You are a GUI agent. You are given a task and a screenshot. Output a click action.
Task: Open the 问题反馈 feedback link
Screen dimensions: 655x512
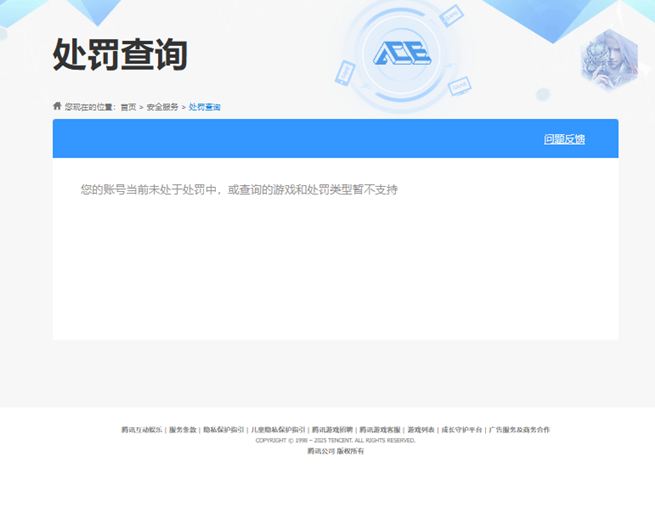pyautogui.click(x=564, y=139)
